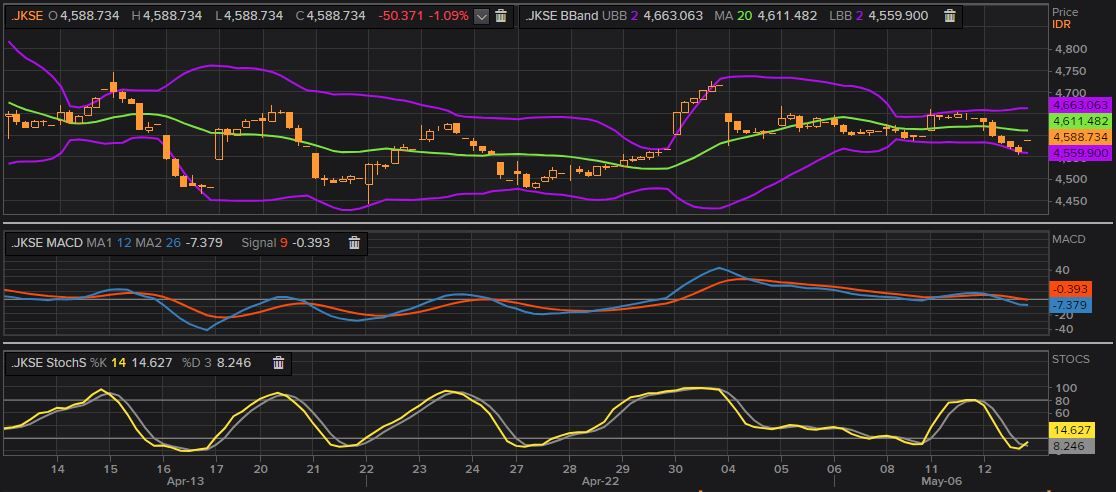Delete the .JKSE price series with trash icon
This screenshot has width=1116, height=492.
pos(500,16)
